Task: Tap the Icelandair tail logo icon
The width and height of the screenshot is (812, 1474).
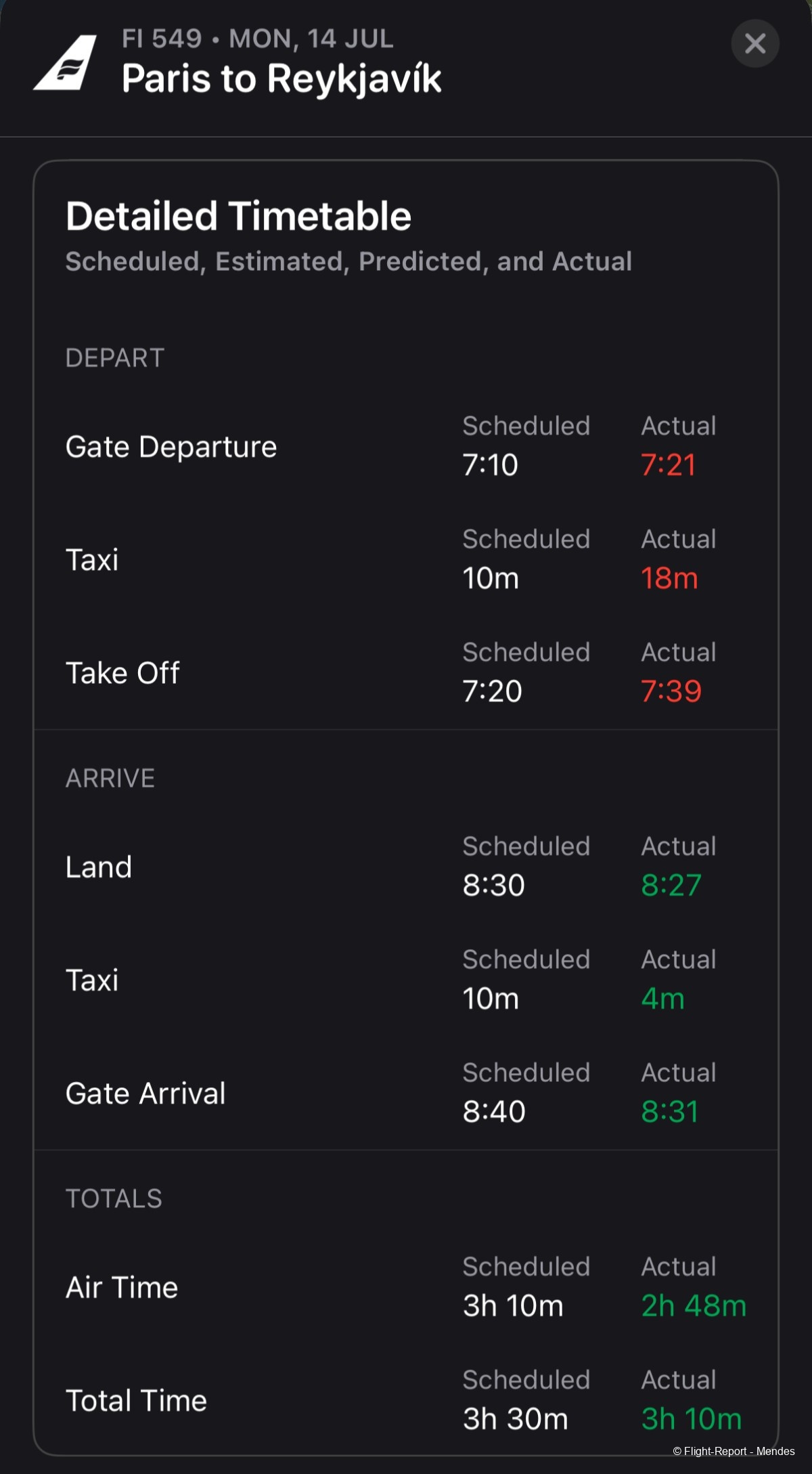Action: click(65, 62)
